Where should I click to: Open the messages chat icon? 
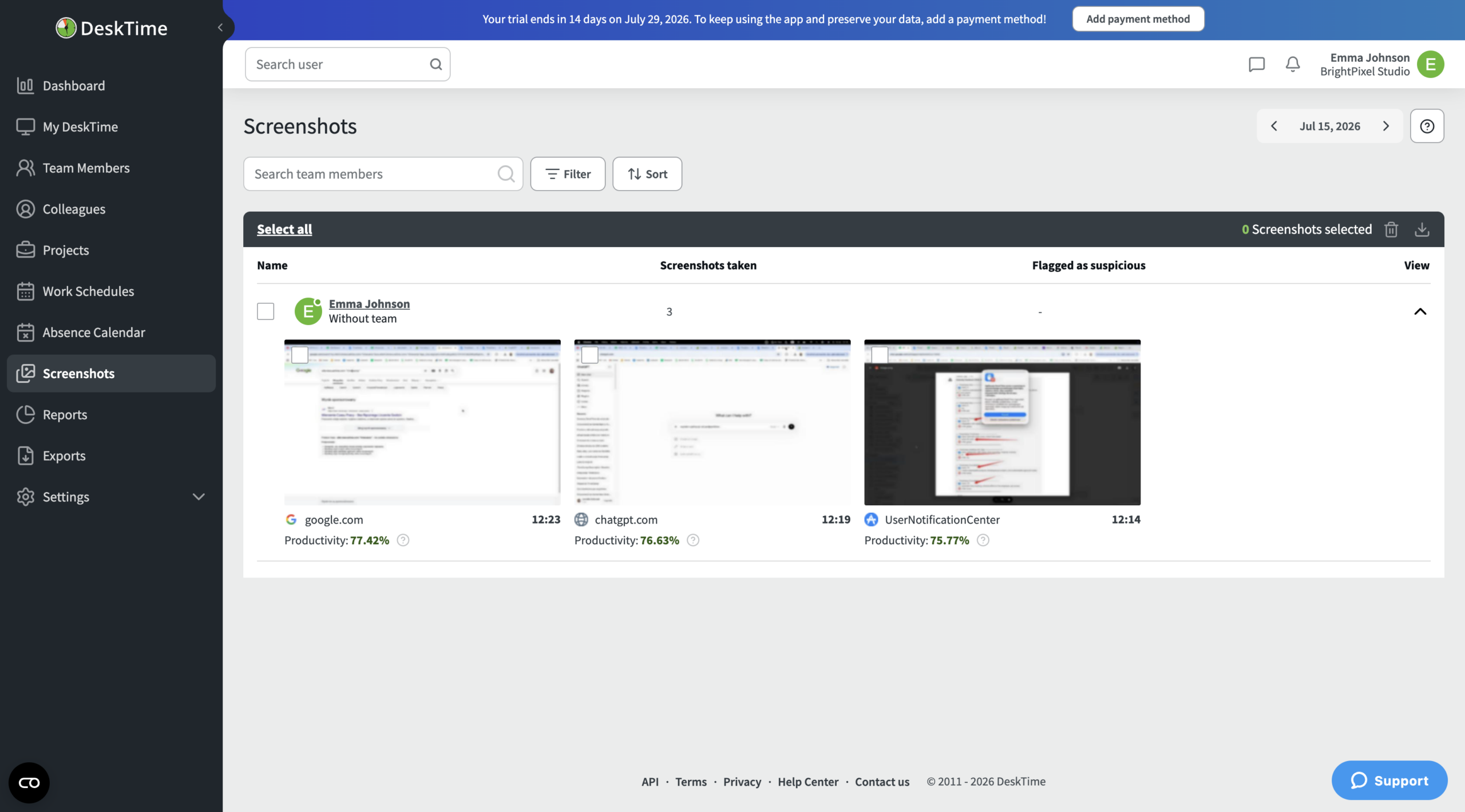tap(1256, 64)
